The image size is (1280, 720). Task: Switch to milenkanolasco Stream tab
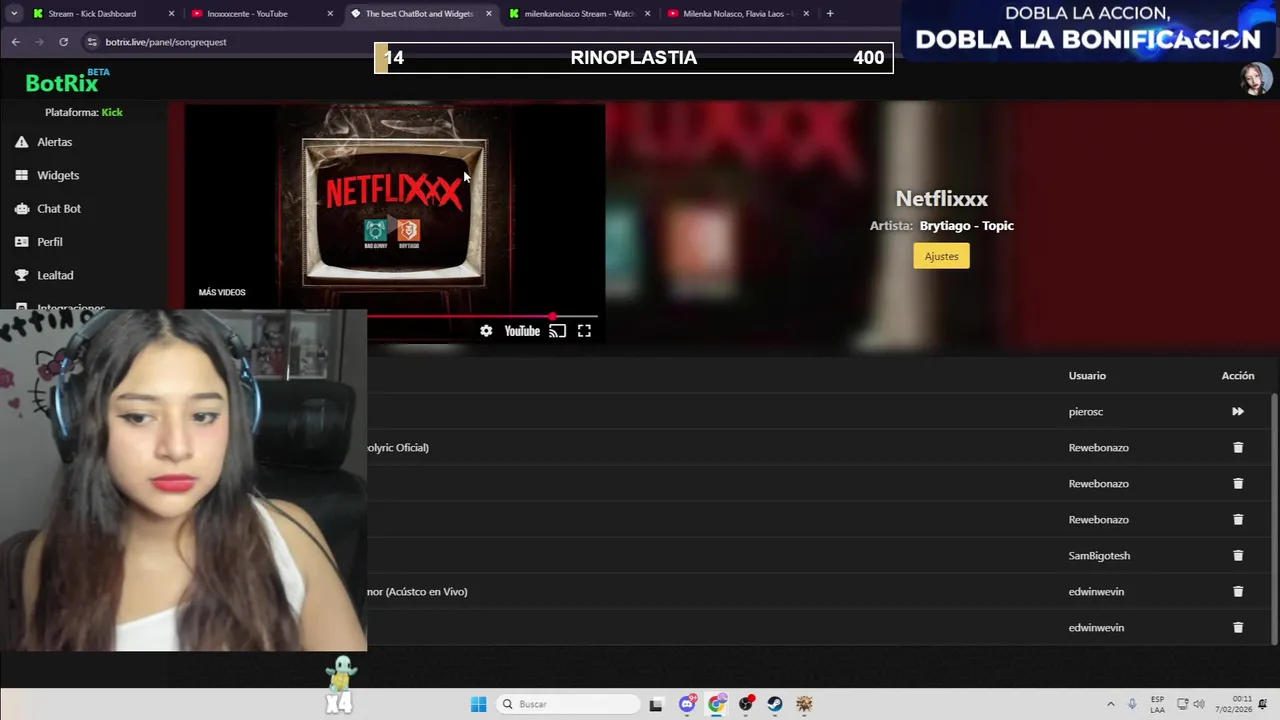click(x=580, y=14)
